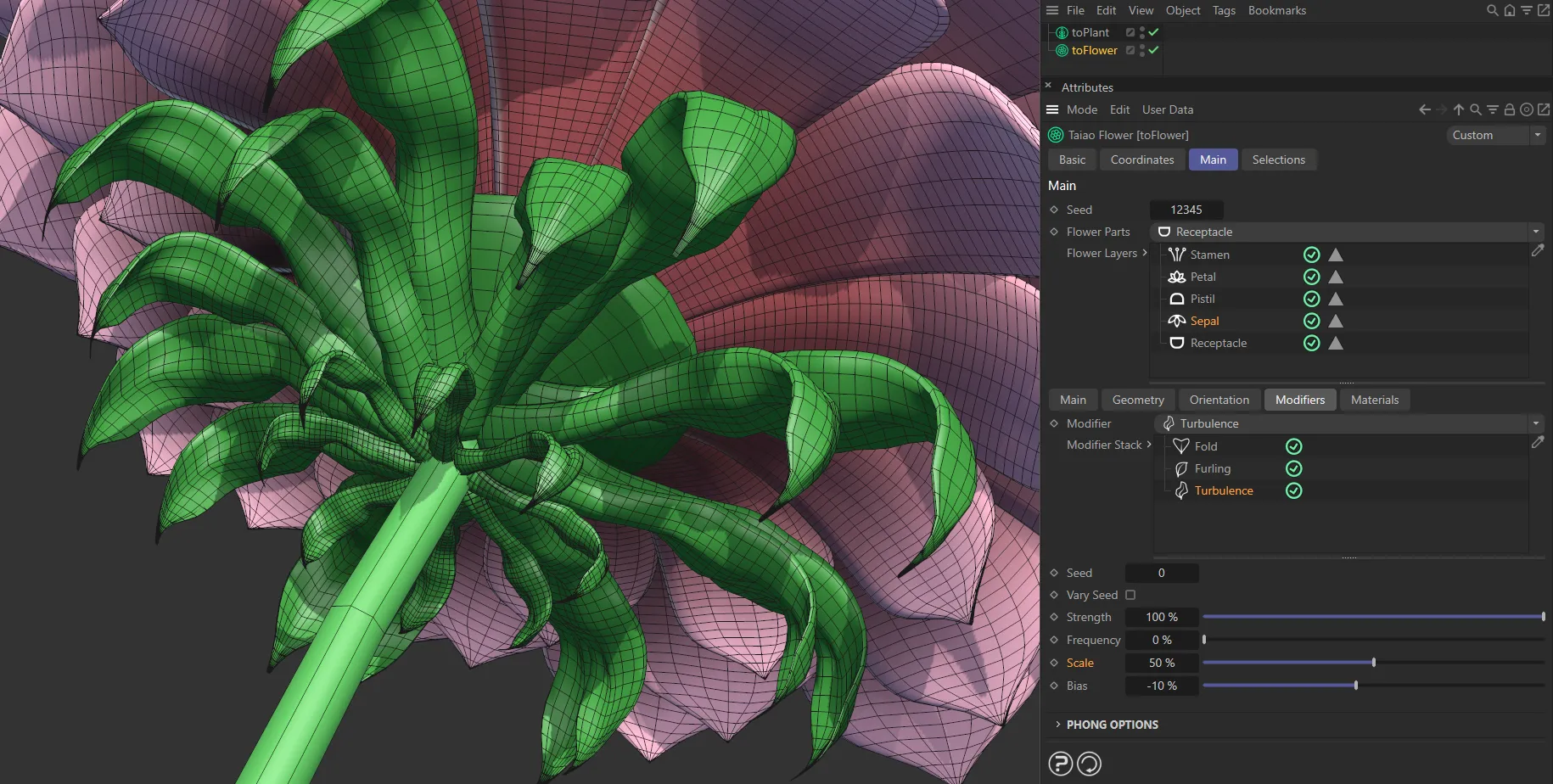Click the eyedropper icon beside the layer list
The image size is (1553, 784).
pos(1539,251)
